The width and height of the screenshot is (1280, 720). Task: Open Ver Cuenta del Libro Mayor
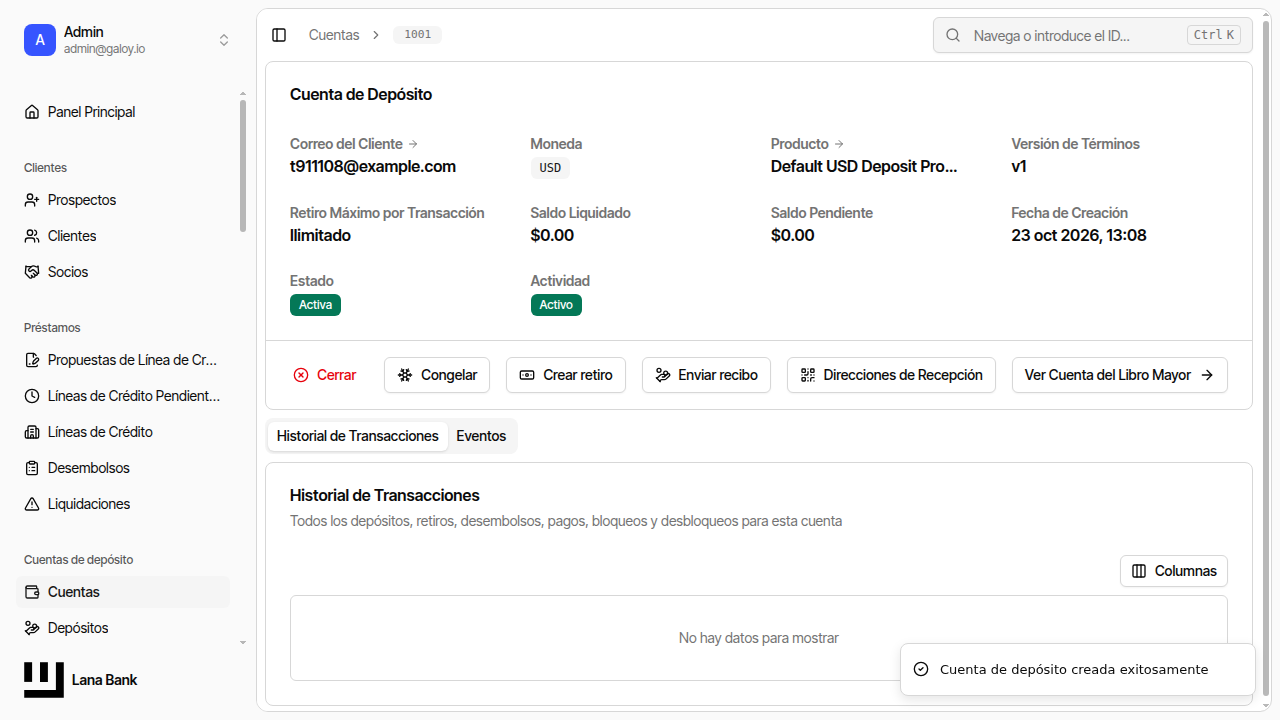pos(1120,375)
